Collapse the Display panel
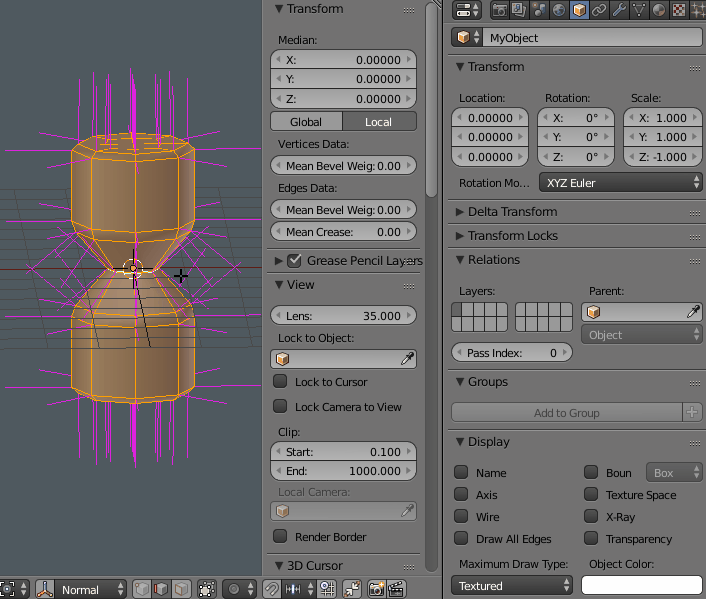 pyautogui.click(x=460, y=441)
